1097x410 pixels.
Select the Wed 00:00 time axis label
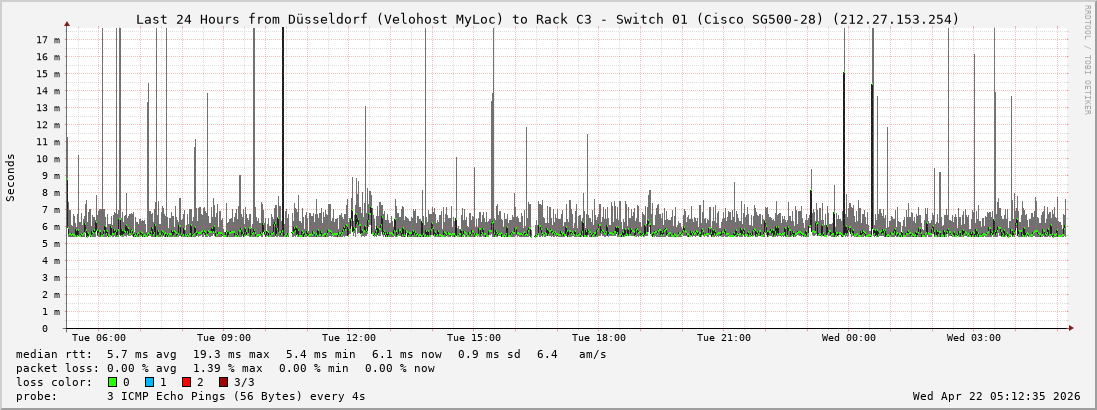point(849,338)
